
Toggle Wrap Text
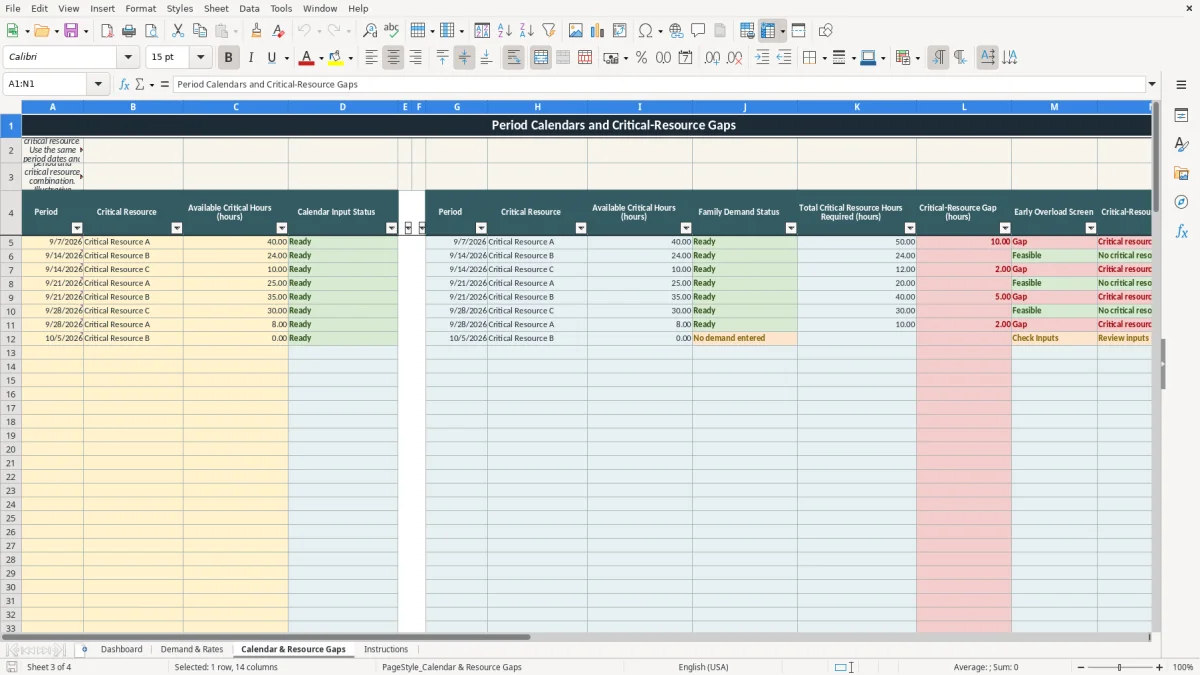[513, 58]
